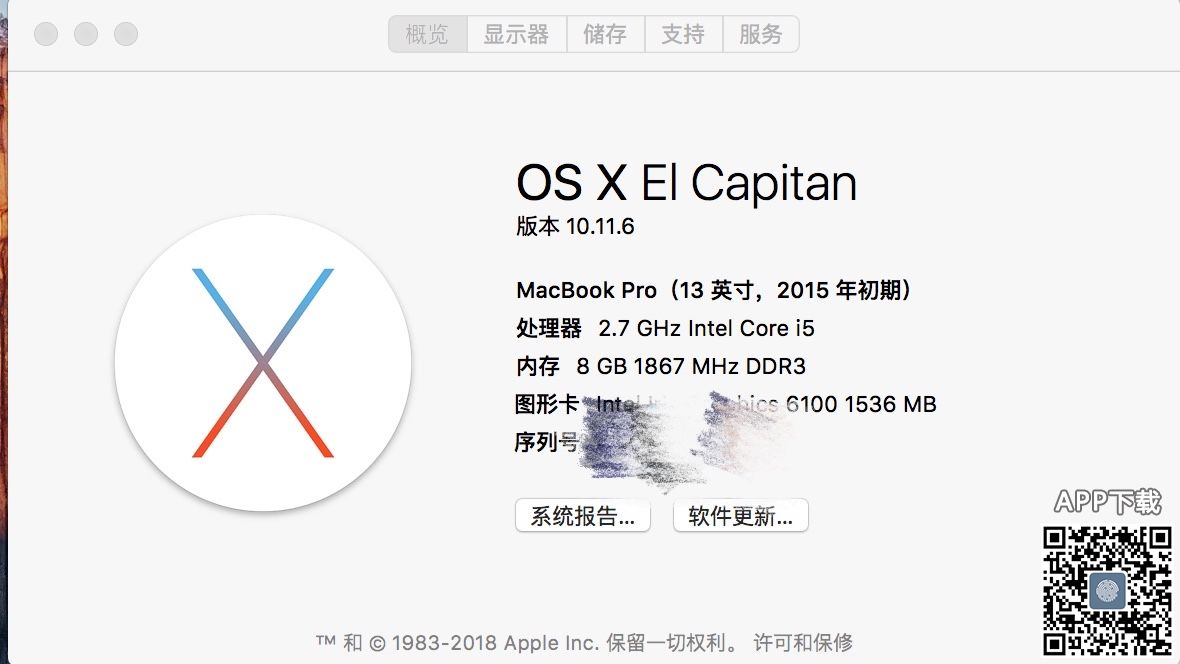Image resolution: width=1180 pixels, height=664 pixels.
Task: Show the 服务 tab
Action: coord(761,34)
